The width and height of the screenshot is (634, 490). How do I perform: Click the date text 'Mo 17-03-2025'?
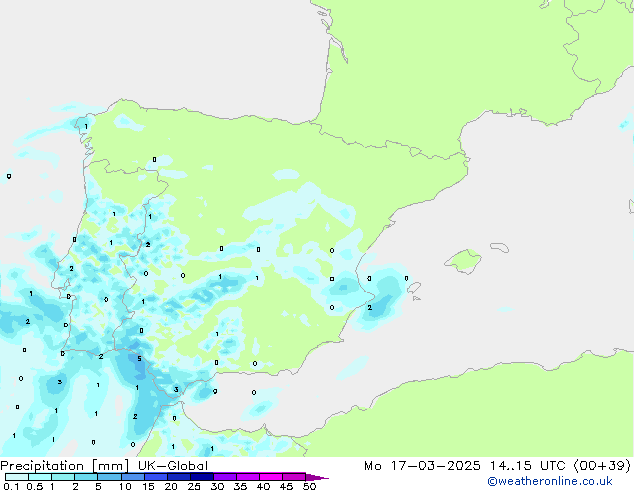click(x=422, y=466)
